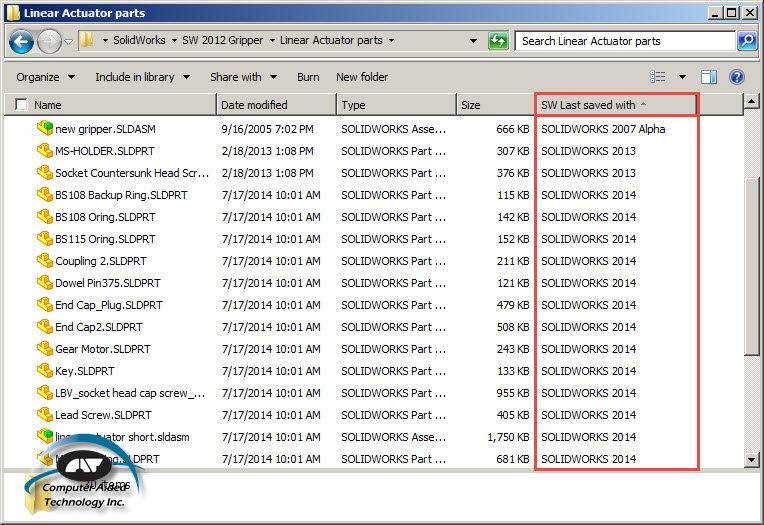This screenshot has width=764, height=525.
Task: Select file name Coupling 2.SLDPRT
Action: [x=101, y=261]
